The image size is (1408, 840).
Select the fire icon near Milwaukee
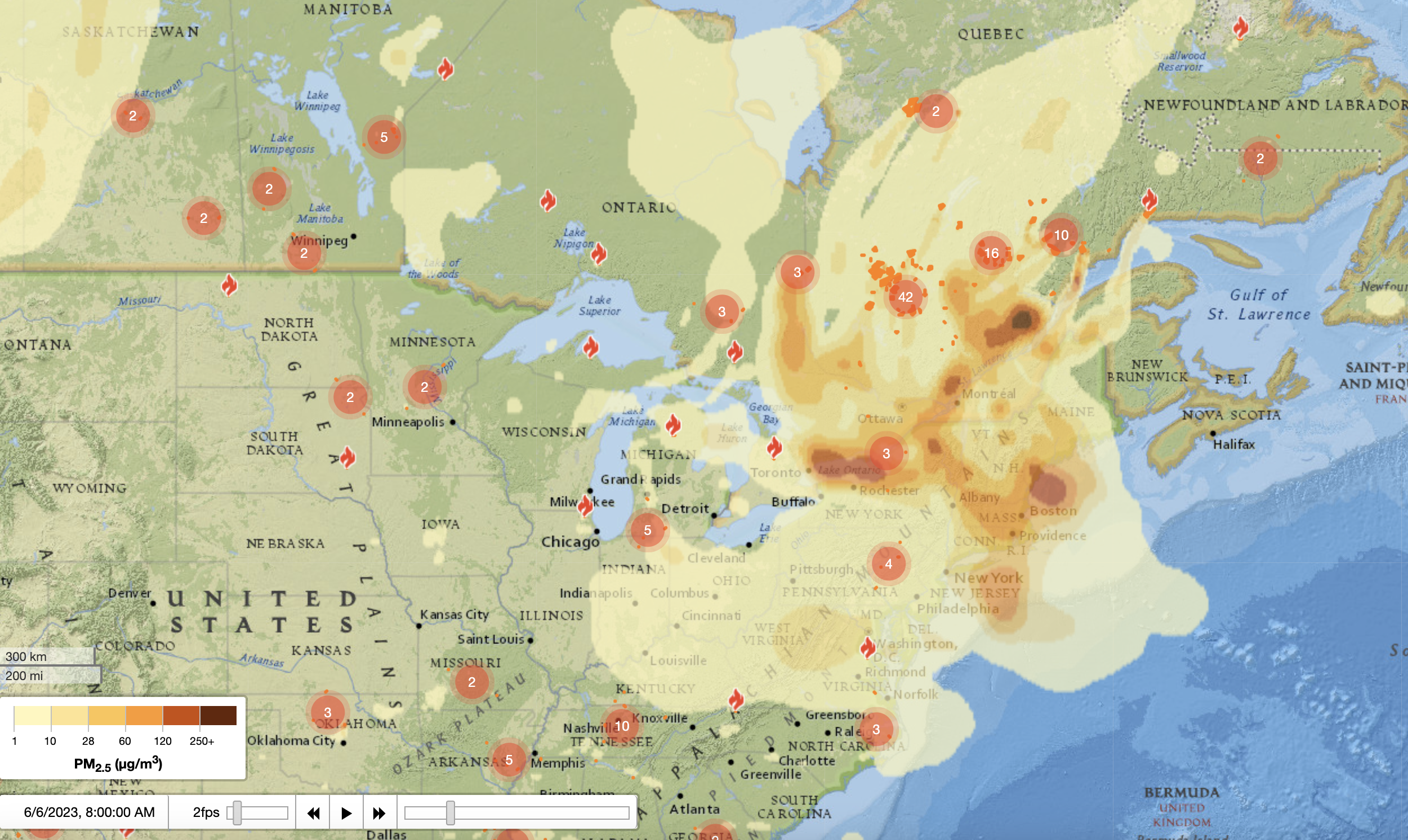[585, 506]
